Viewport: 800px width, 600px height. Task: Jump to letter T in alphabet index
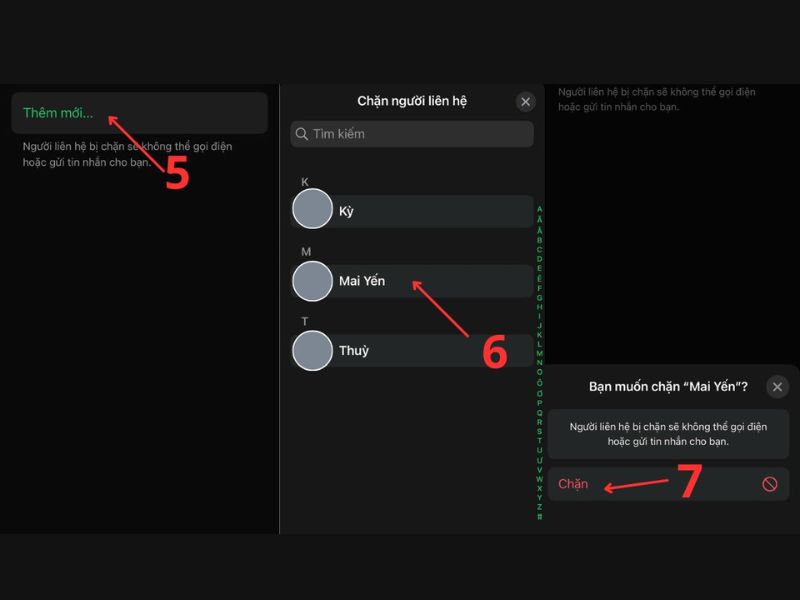[540, 440]
